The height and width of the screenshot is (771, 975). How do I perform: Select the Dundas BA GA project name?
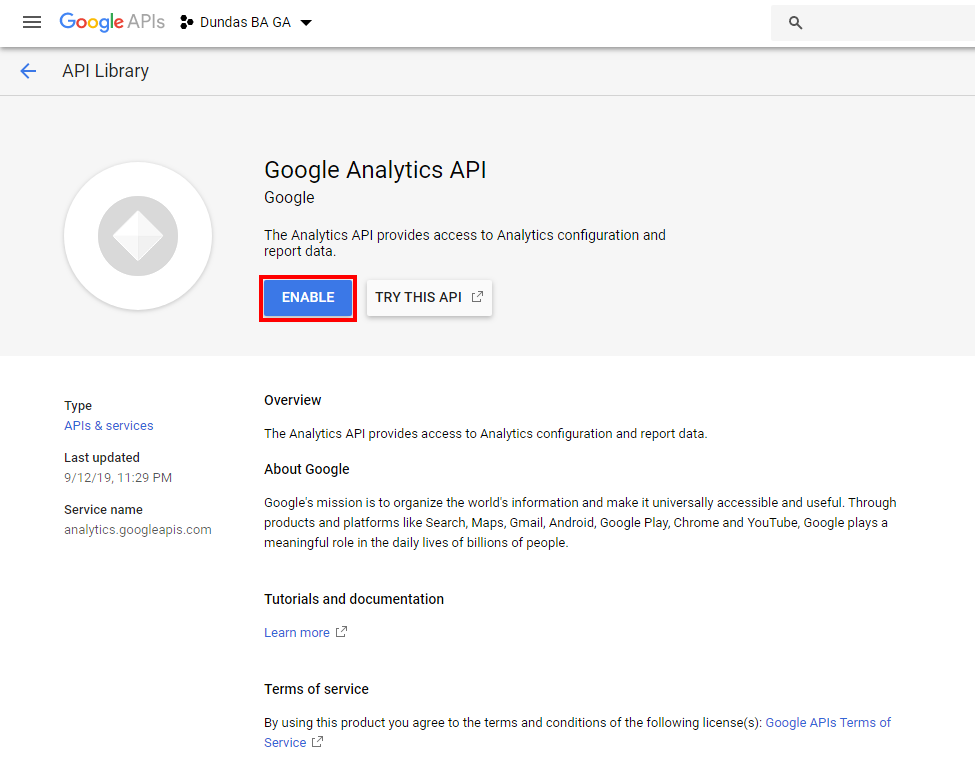click(x=246, y=22)
